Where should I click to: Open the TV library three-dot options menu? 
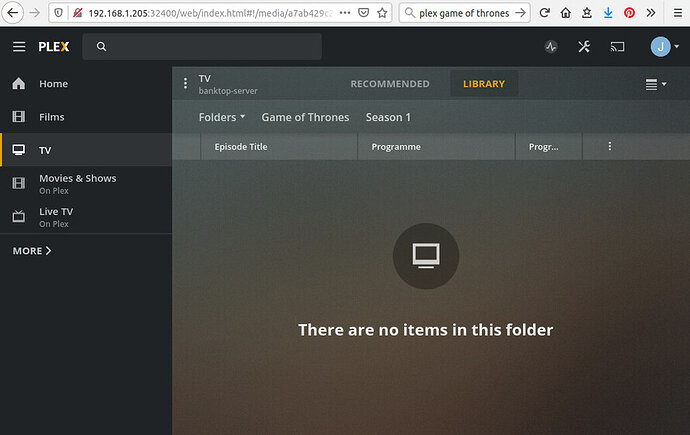click(185, 84)
